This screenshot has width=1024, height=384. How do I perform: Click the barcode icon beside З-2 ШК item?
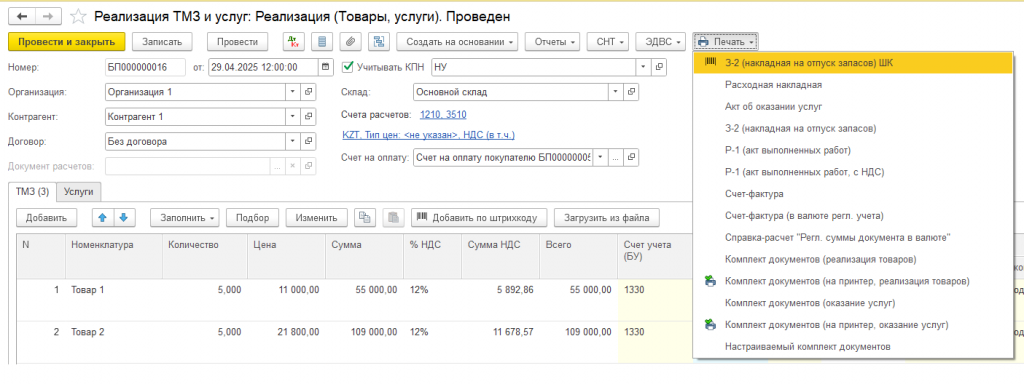711,63
